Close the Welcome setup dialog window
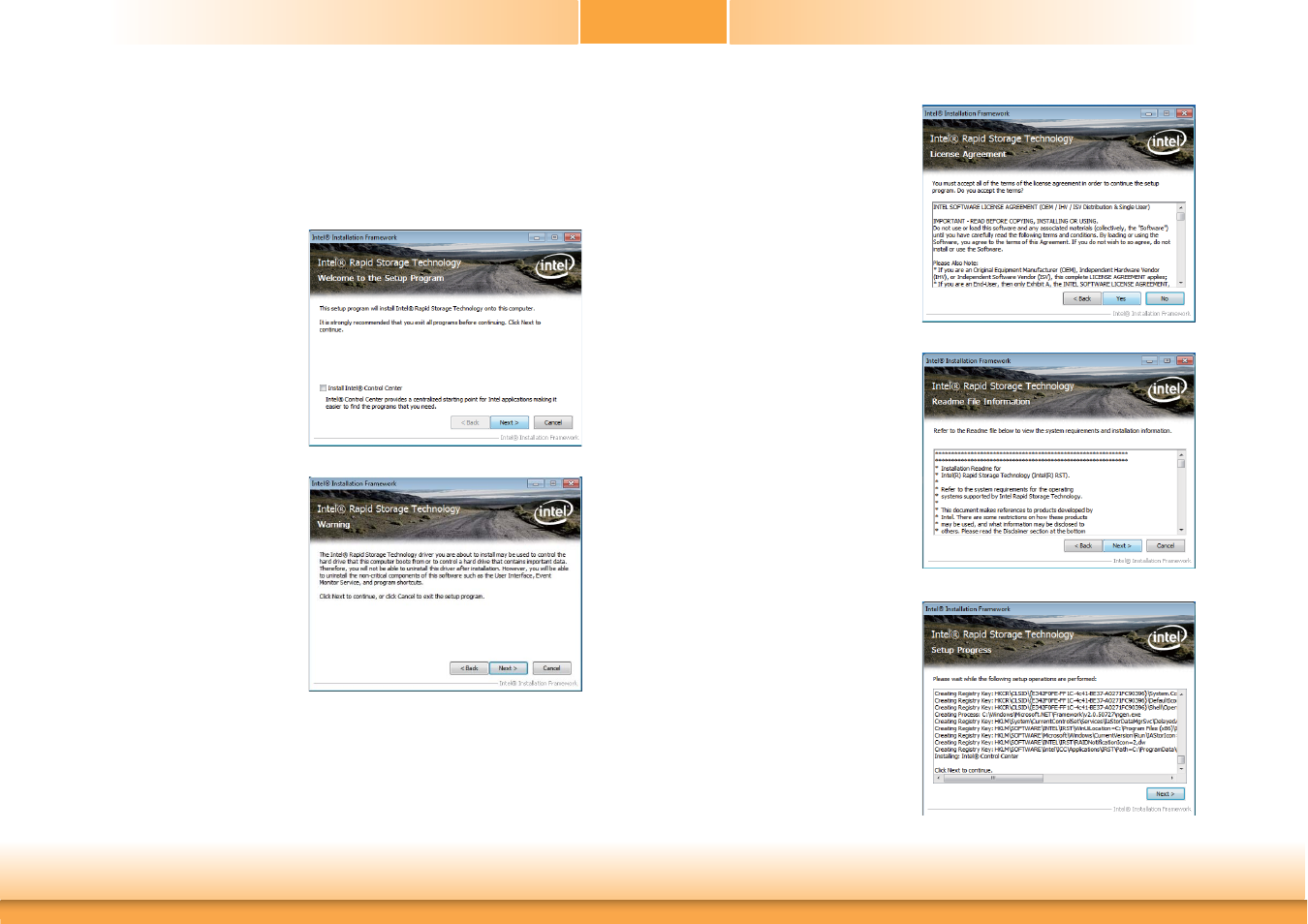 573,237
